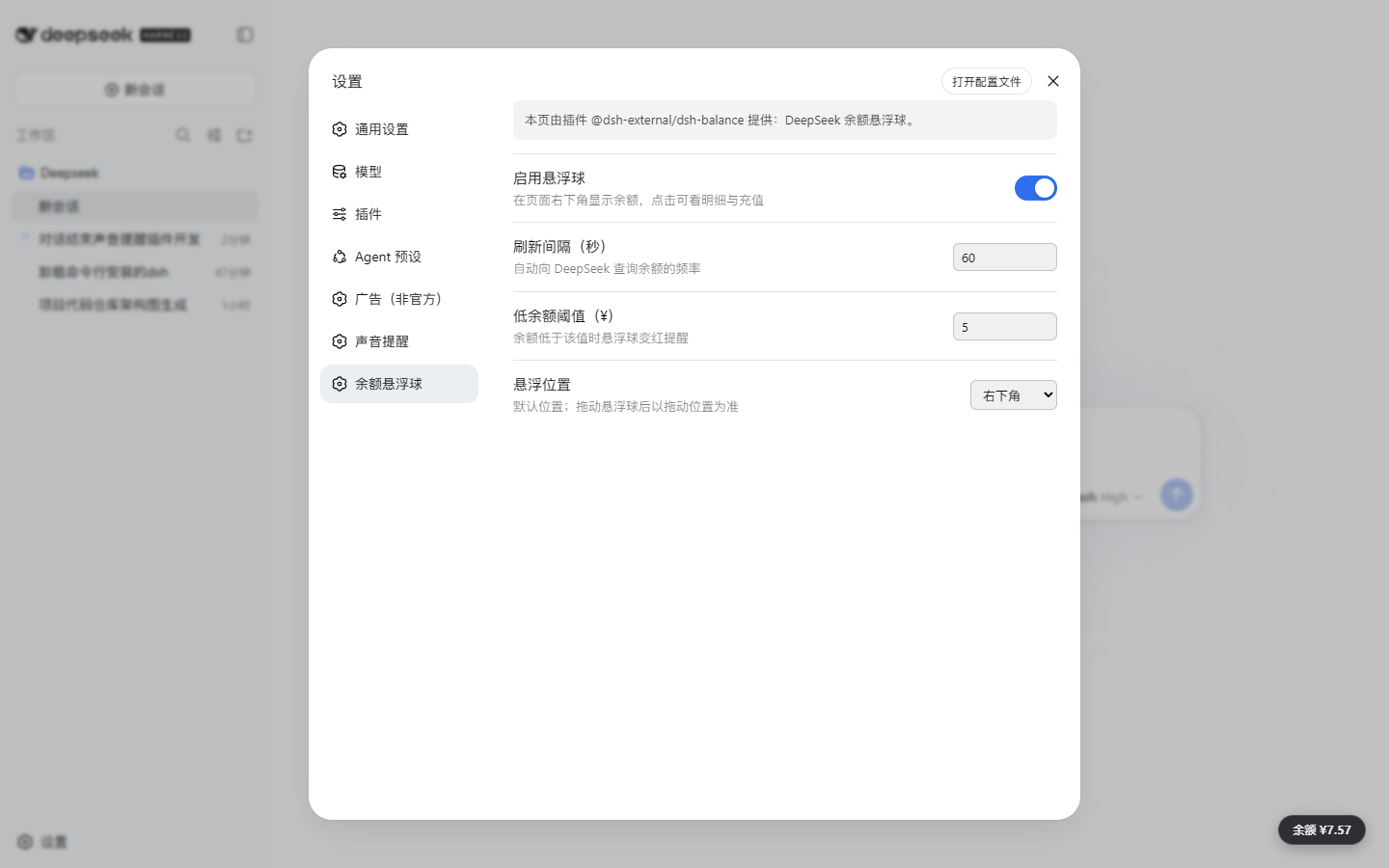Click the new-folder icon in the workspace header
This screenshot has height=868, width=1389.
point(245,135)
